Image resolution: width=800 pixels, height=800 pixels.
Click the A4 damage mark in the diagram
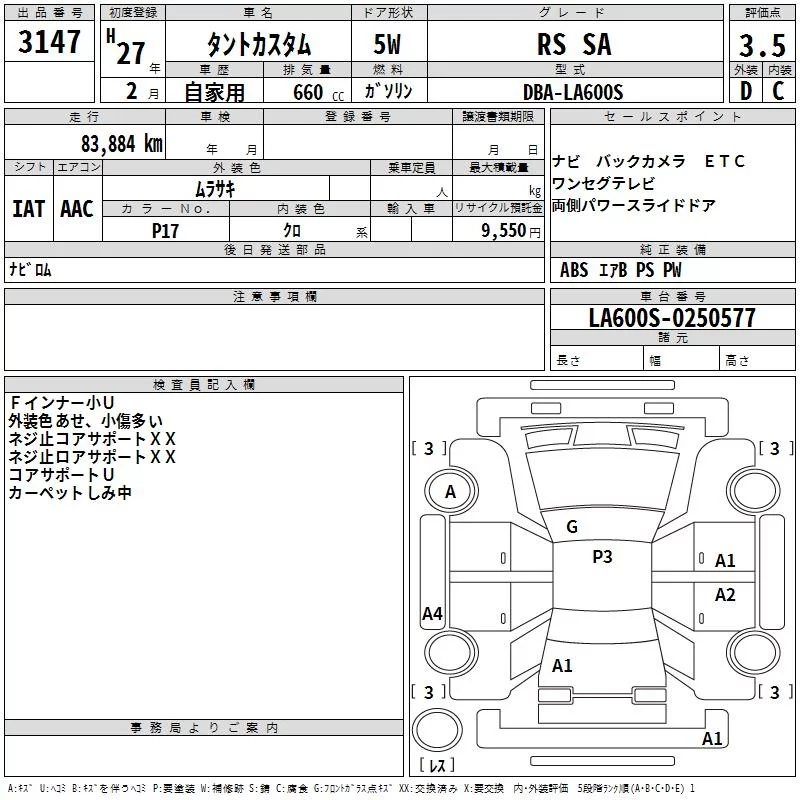pyautogui.click(x=432, y=613)
